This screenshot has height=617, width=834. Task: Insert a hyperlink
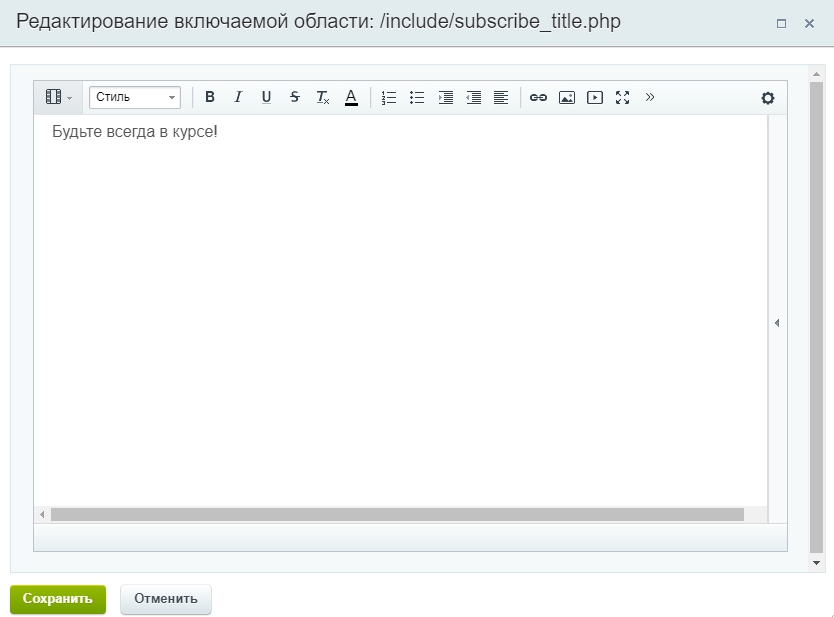[x=538, y=97]
